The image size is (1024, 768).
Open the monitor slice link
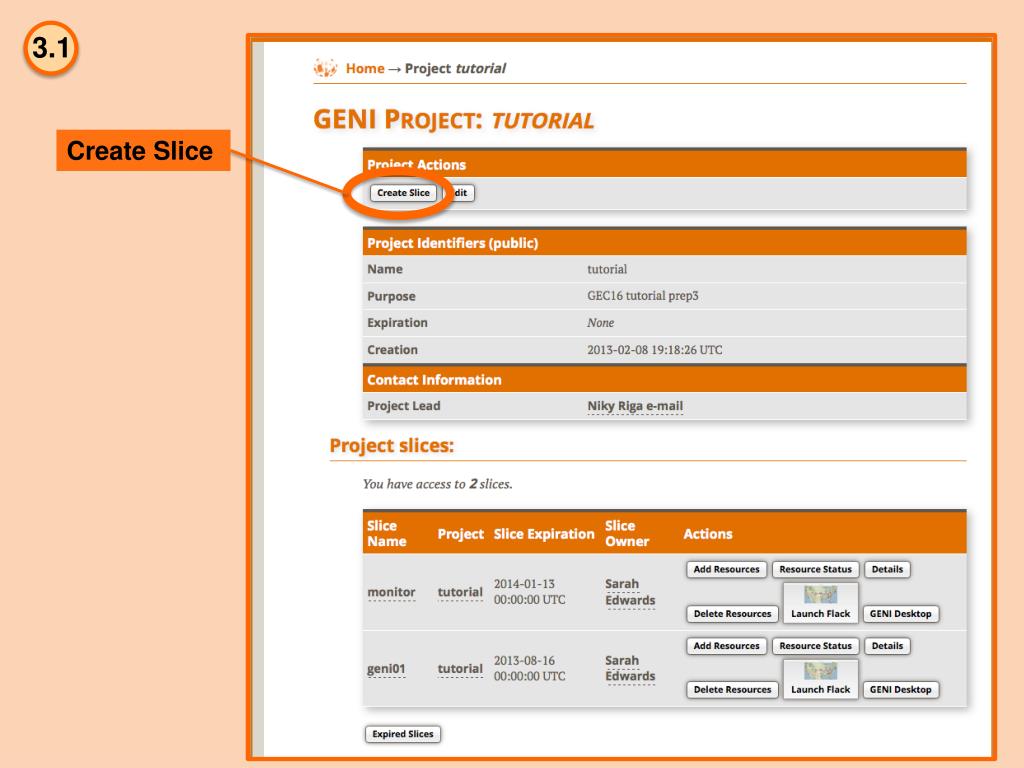[x=391, y=592]
